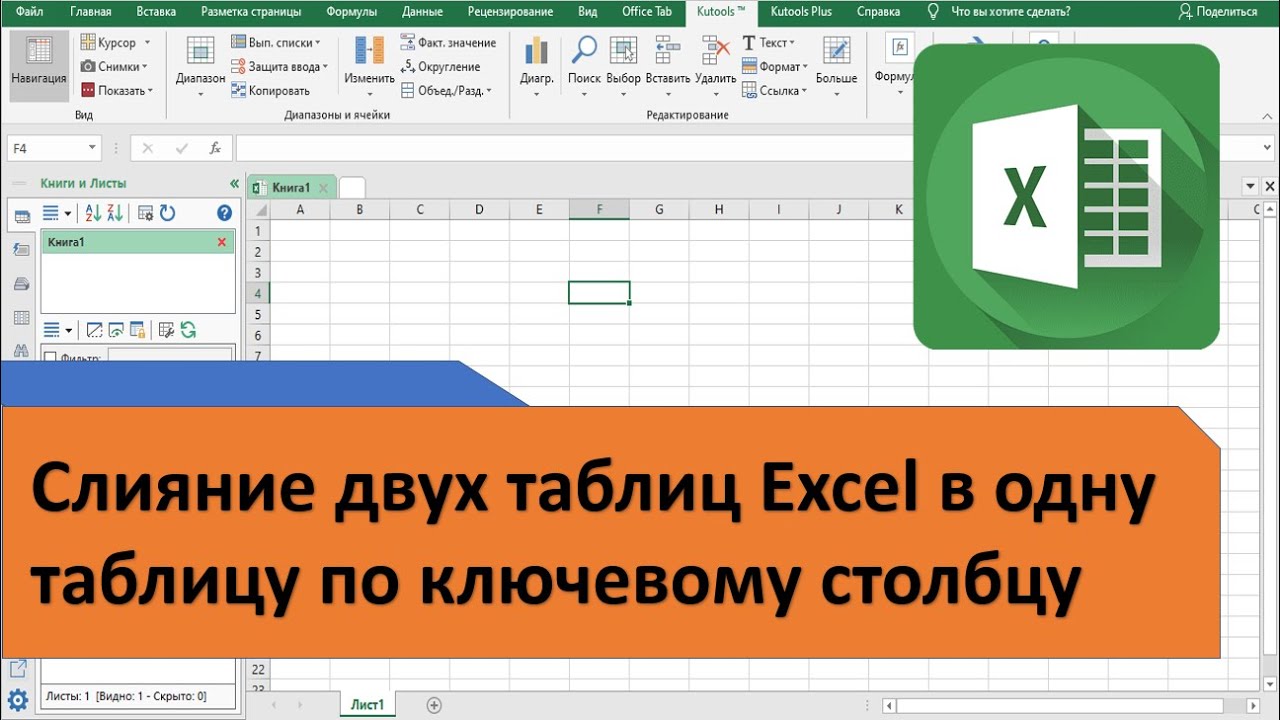Click the Больше editing tools icon
This screenshot has height=720, width=1280.
[836, 51]
